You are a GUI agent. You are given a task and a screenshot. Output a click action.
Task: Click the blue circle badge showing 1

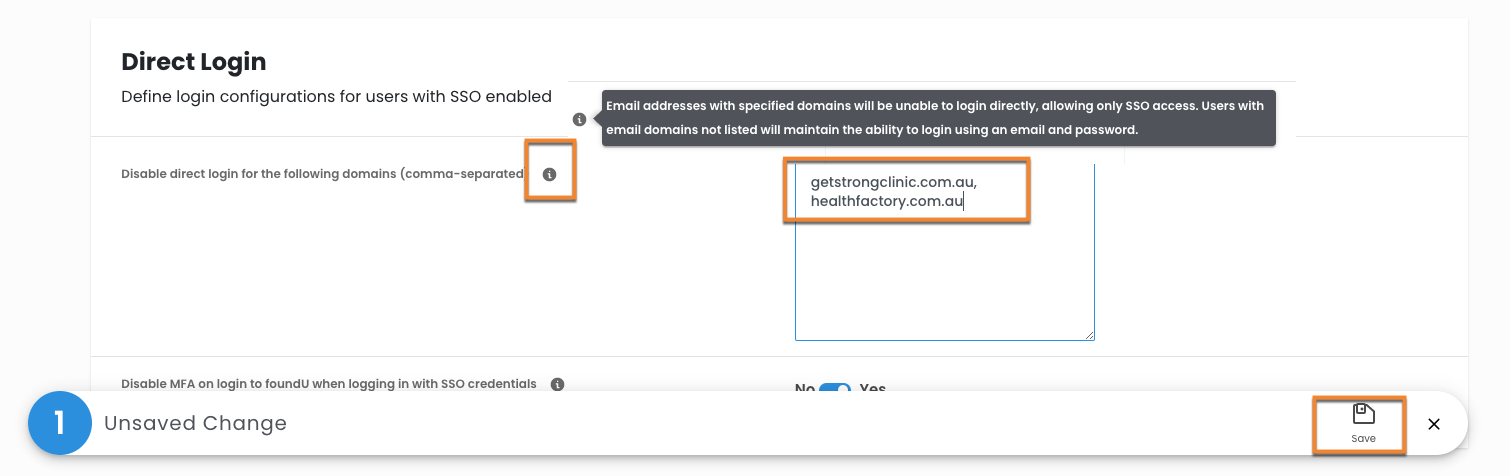[59, 424]
